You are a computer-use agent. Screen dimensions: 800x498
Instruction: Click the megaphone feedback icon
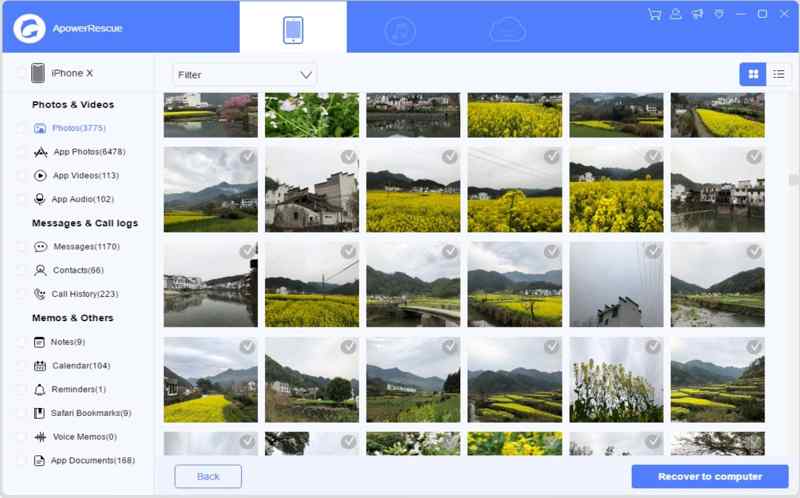pos(697,14)
